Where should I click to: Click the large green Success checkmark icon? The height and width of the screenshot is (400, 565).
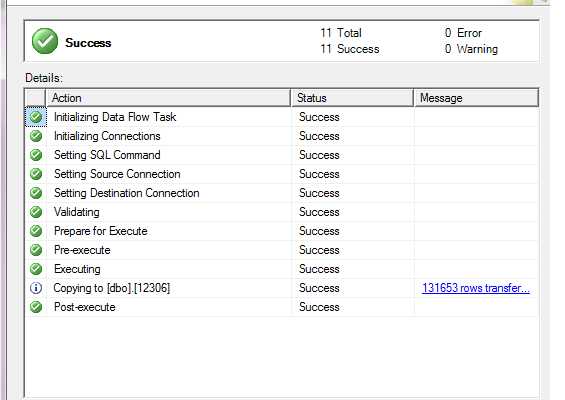[x=45, y=41]
